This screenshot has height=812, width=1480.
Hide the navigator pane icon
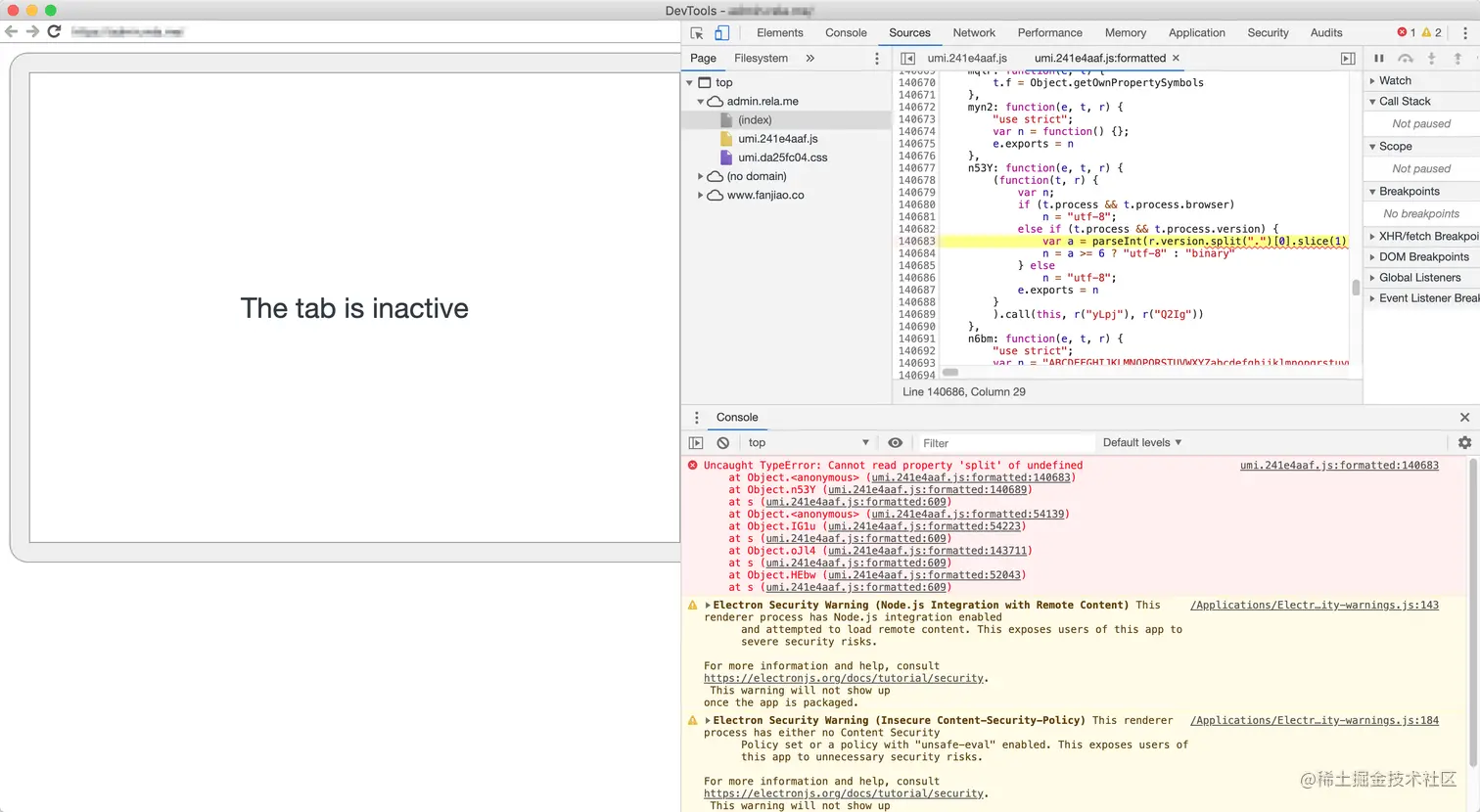click(x=907, y=59)
